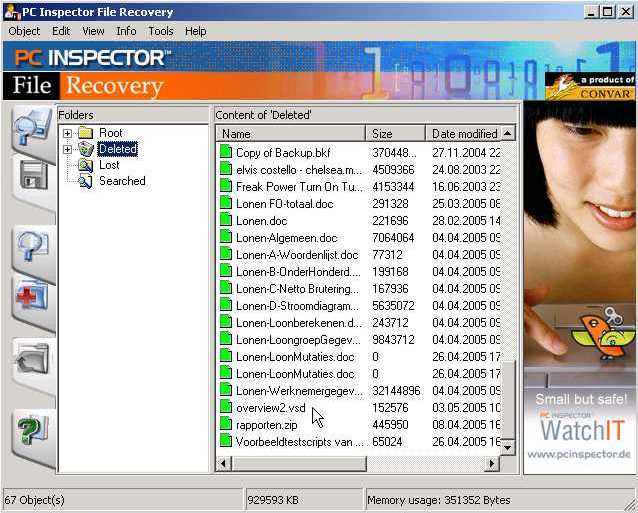638x513 pixels.
Task: Click green icon of Lonen-B-OnderHonderd file
Action: [x=226, y=271]
